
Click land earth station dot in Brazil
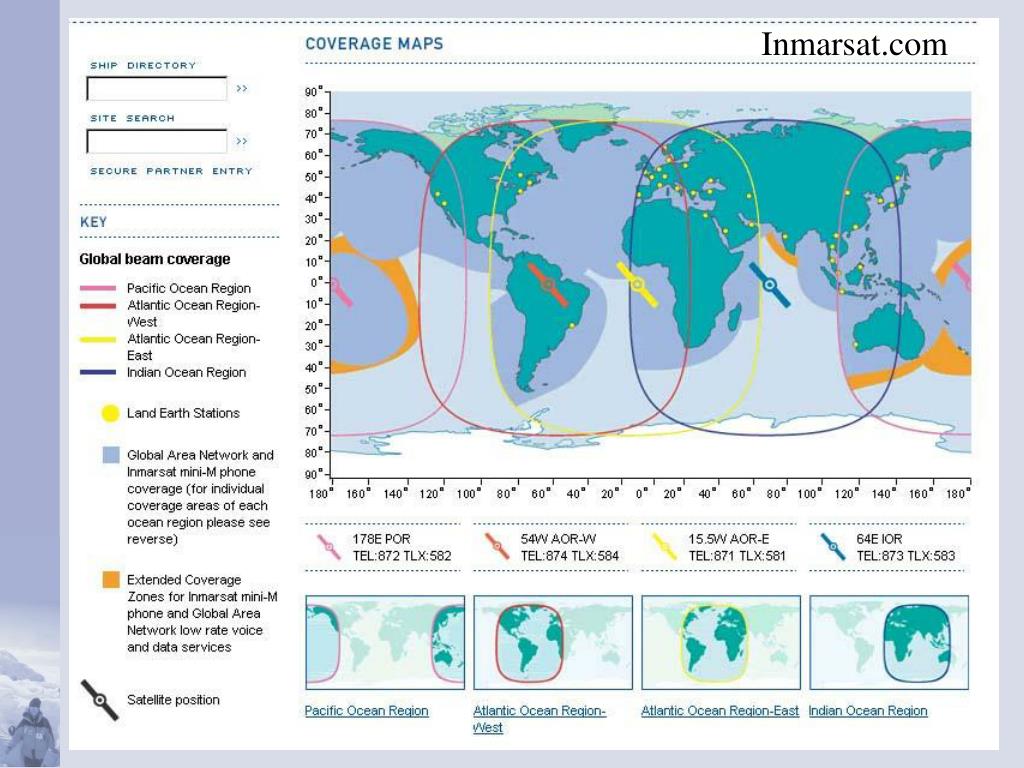point(571,325)
